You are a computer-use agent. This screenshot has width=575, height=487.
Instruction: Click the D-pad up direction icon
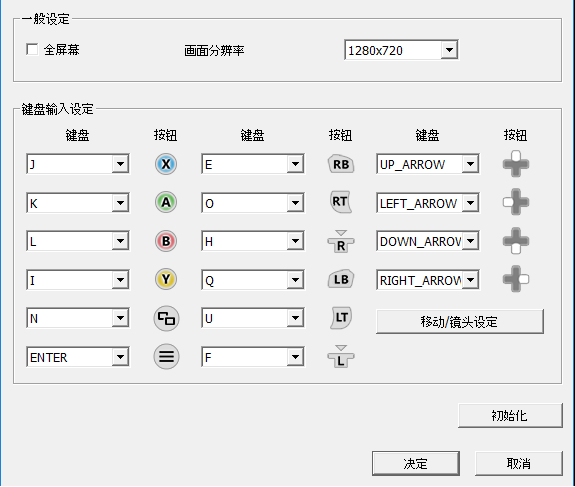(x=516, y=164)
